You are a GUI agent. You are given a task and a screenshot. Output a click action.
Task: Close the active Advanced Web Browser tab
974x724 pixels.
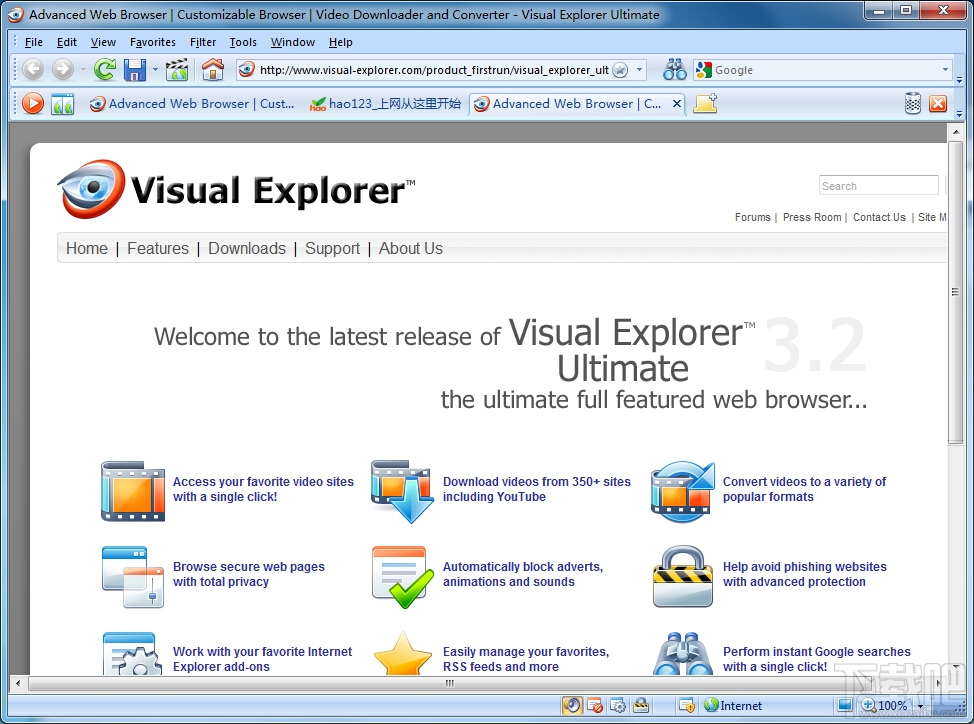(676, 104)
